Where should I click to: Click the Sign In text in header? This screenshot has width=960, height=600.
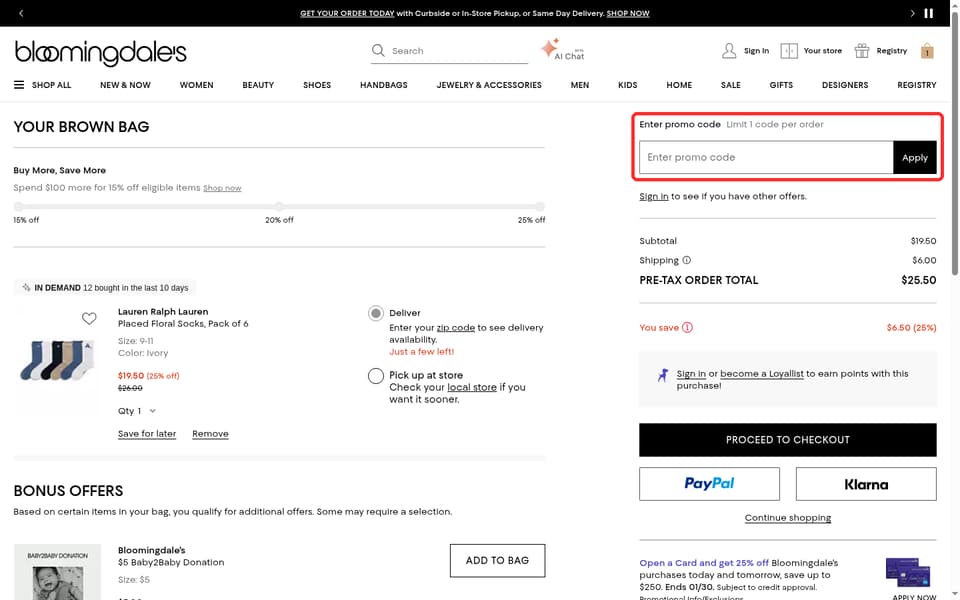756,51
